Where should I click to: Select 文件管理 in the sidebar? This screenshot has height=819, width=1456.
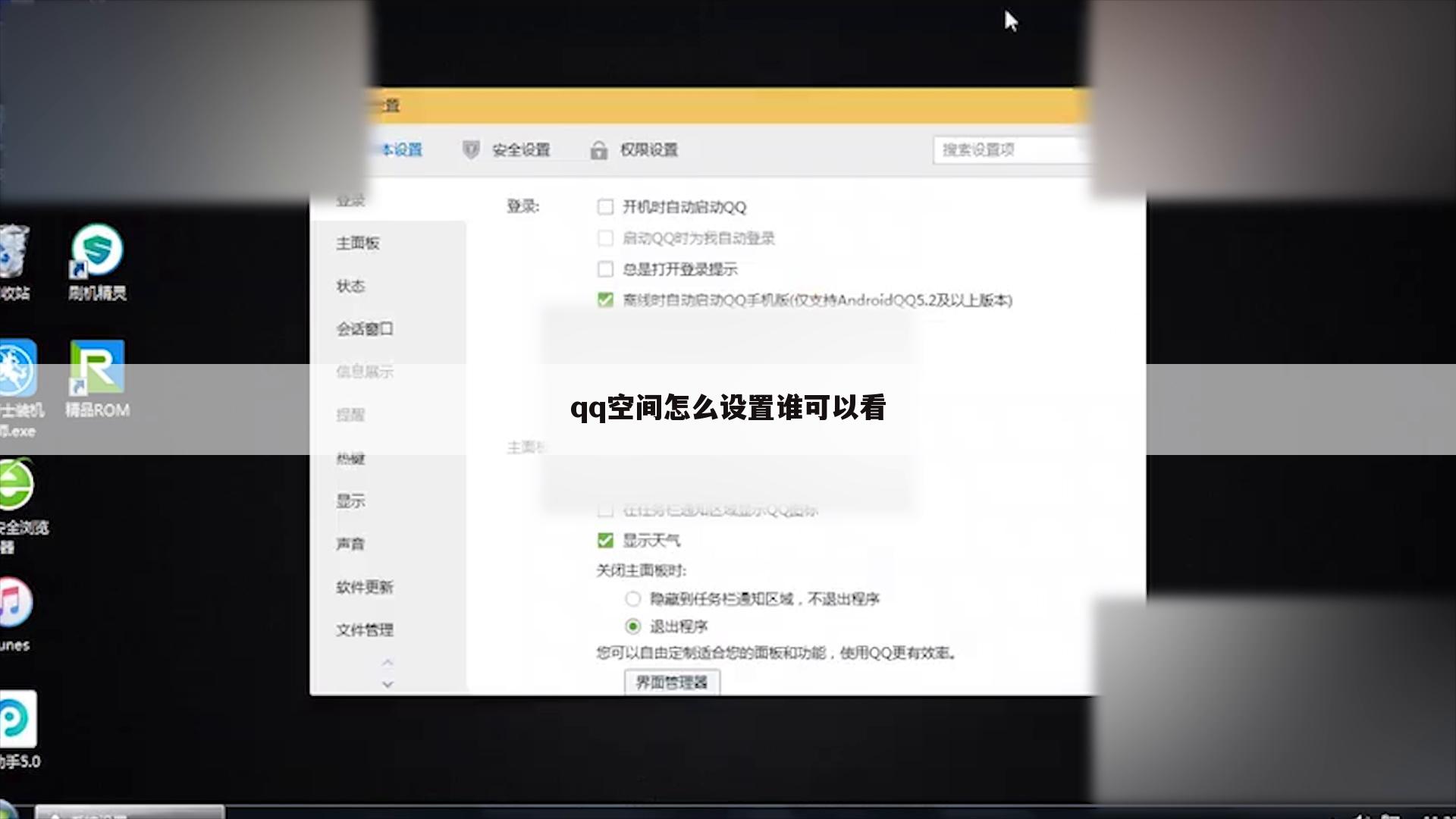[x=365, y=630]
